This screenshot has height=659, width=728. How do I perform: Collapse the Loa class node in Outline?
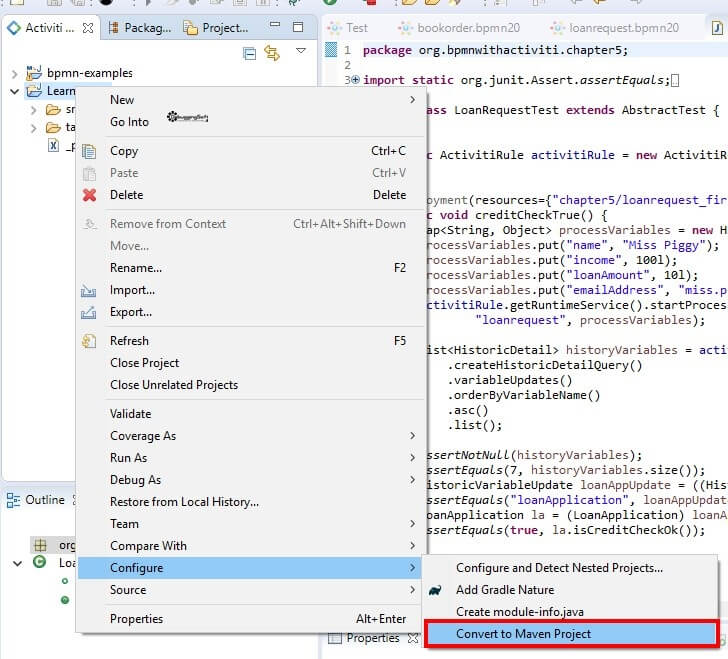pos(17,564)
